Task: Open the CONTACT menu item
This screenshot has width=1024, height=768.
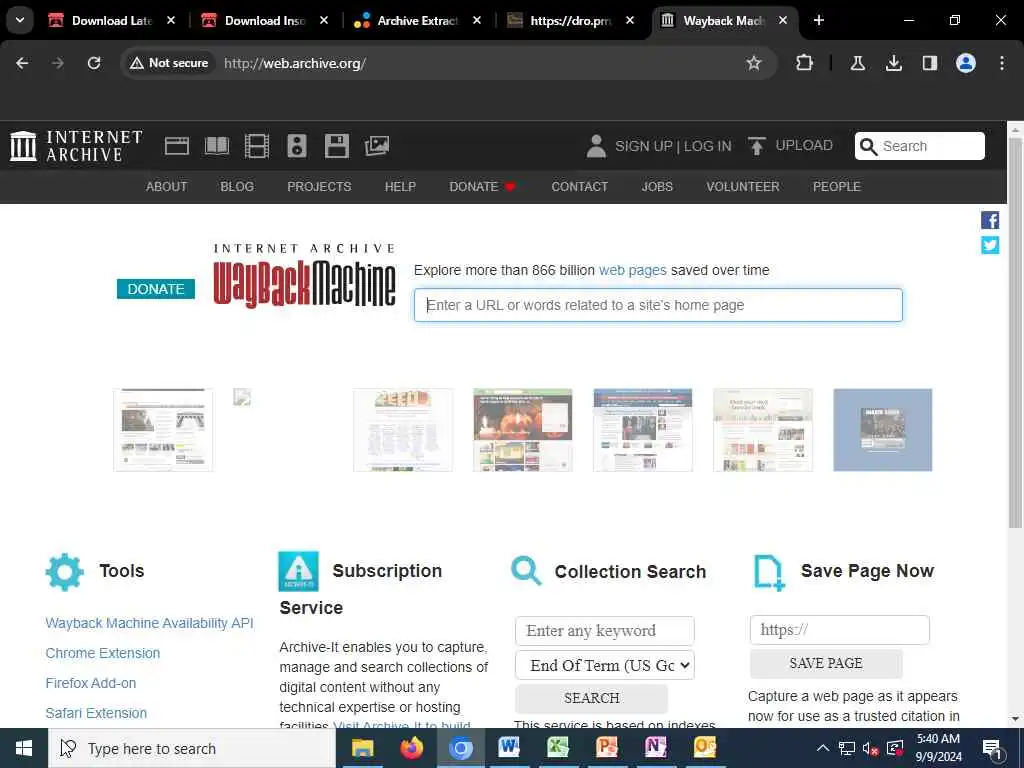Action: [x=579, y=187]
